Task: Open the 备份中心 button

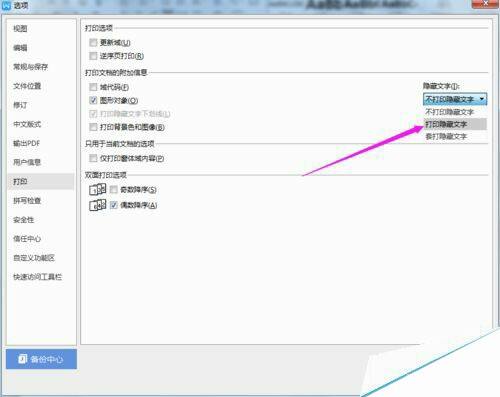Action: click(41, 359)
